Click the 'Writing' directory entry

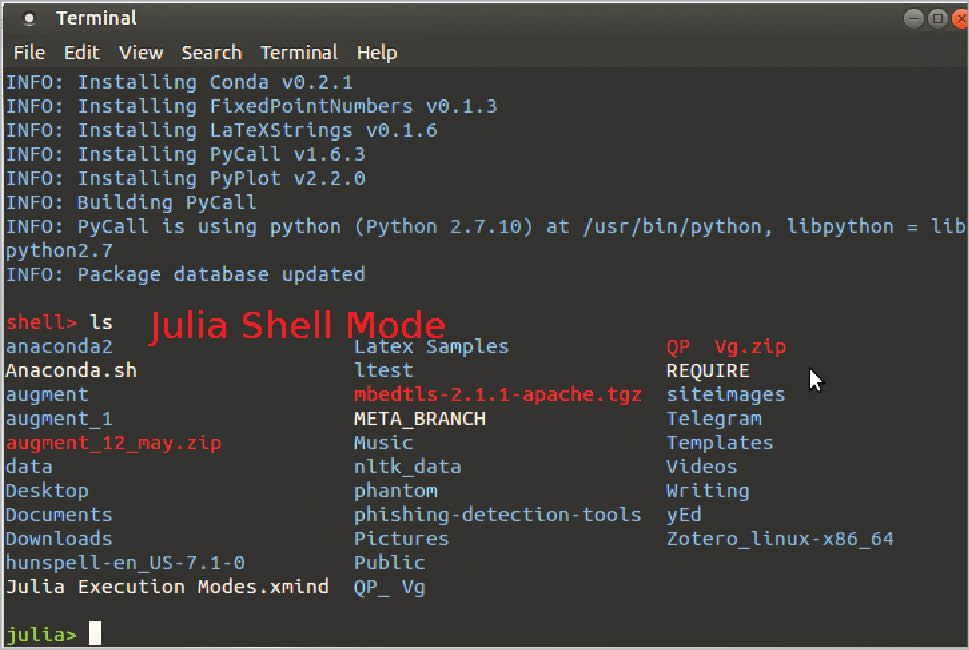708,491
